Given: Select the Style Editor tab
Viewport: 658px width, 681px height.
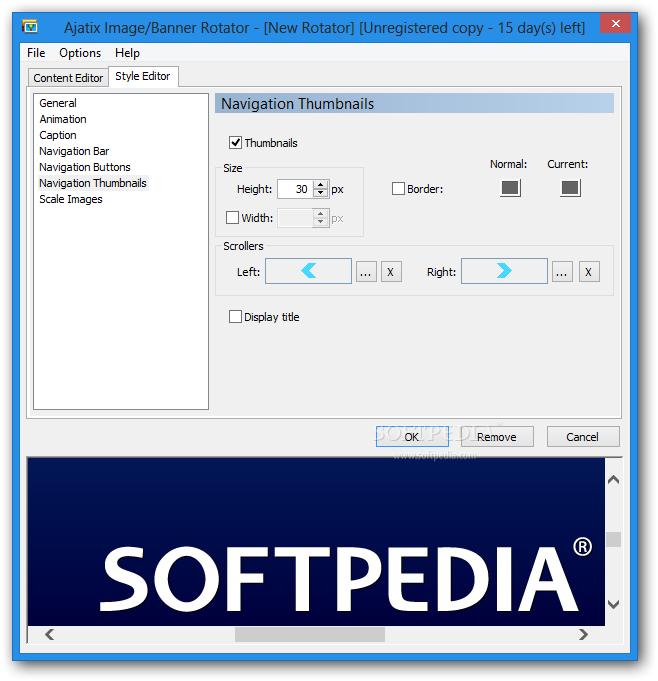Looking at the screenshot, I should click(x=143, y=76).
